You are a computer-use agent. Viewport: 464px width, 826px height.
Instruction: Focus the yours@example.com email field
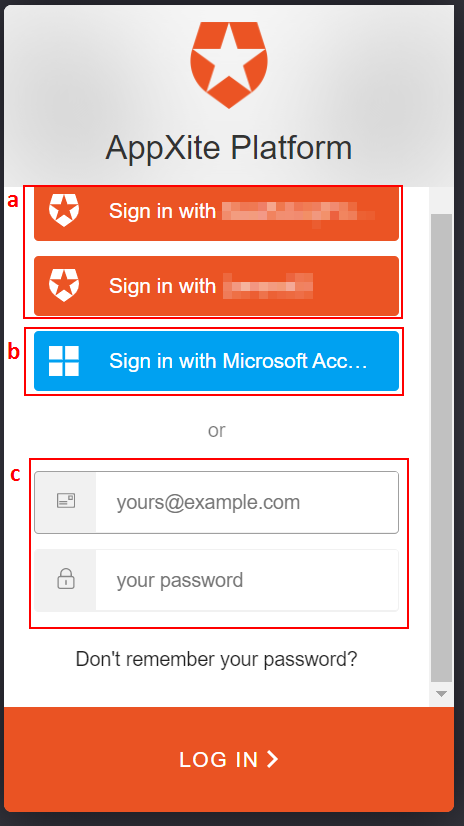click(216, 502)
